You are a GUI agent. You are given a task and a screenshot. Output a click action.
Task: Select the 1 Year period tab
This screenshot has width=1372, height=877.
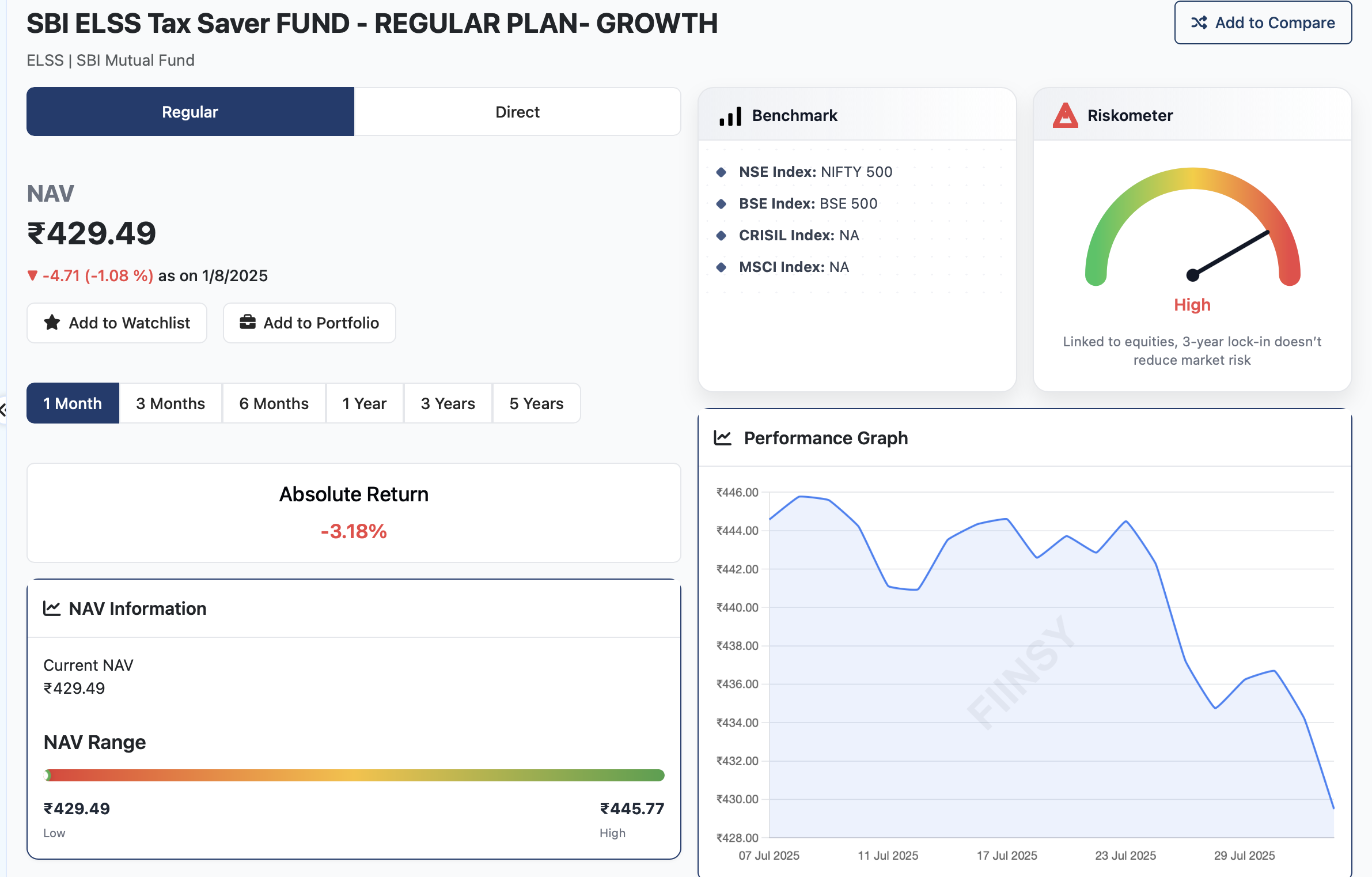pyautogui.click(x=365, y=403)
